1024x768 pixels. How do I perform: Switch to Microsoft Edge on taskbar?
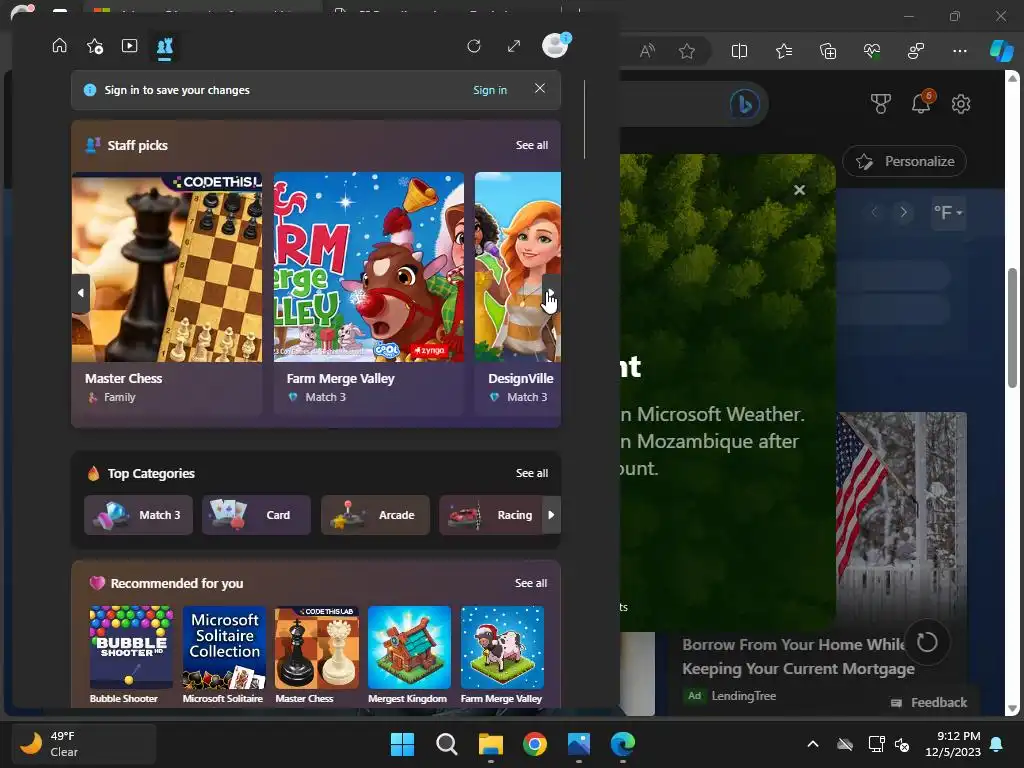(x=623, y=744)
